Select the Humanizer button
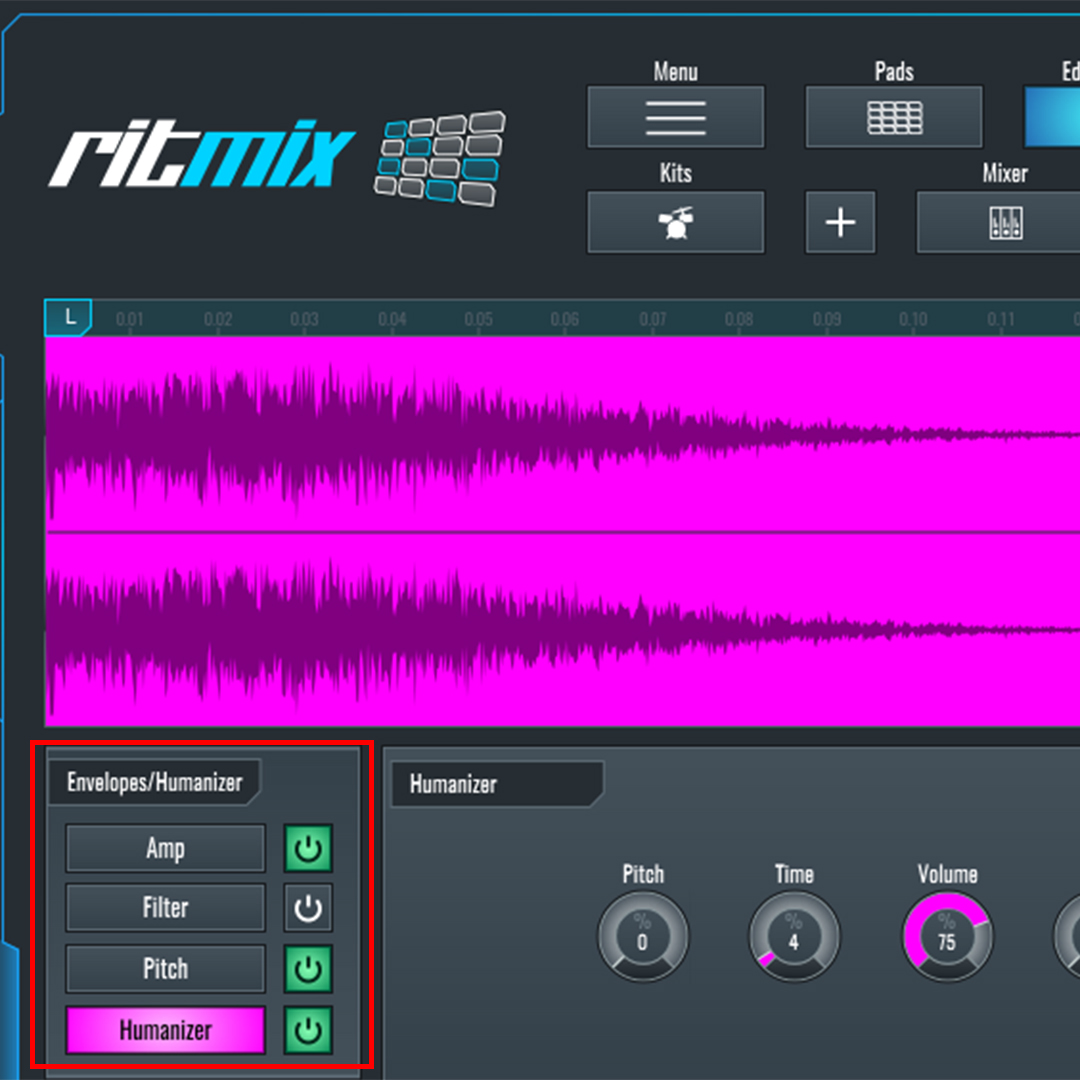Viewport: 1080px width, 1080px height. click(165, 1030)
